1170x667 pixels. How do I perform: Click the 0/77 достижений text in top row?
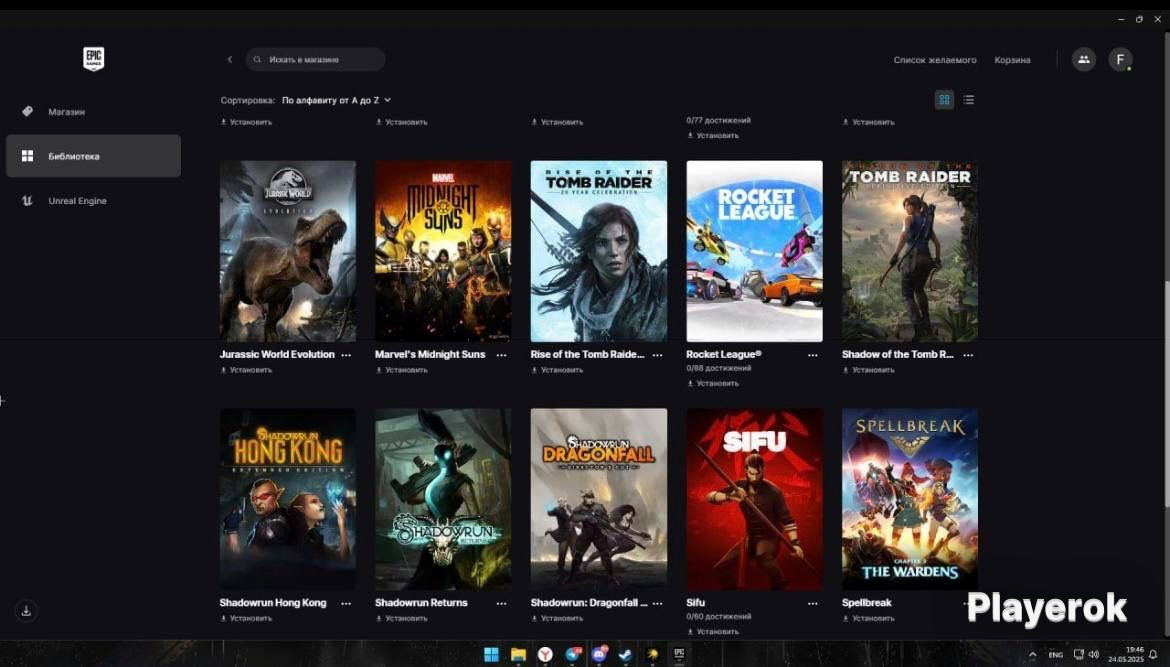pyautogui.click(x=719, y=120)
